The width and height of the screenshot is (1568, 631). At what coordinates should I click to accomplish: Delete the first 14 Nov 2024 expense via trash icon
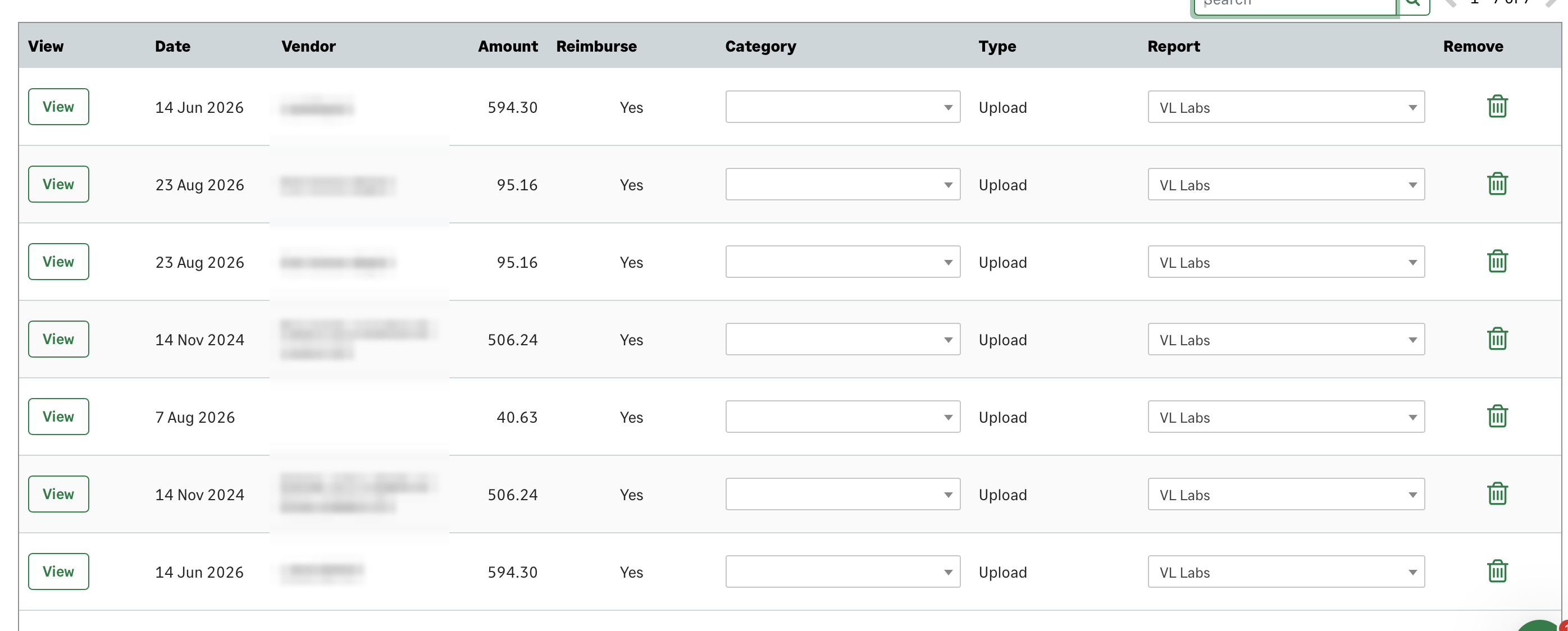click(x=1497, y=340)
